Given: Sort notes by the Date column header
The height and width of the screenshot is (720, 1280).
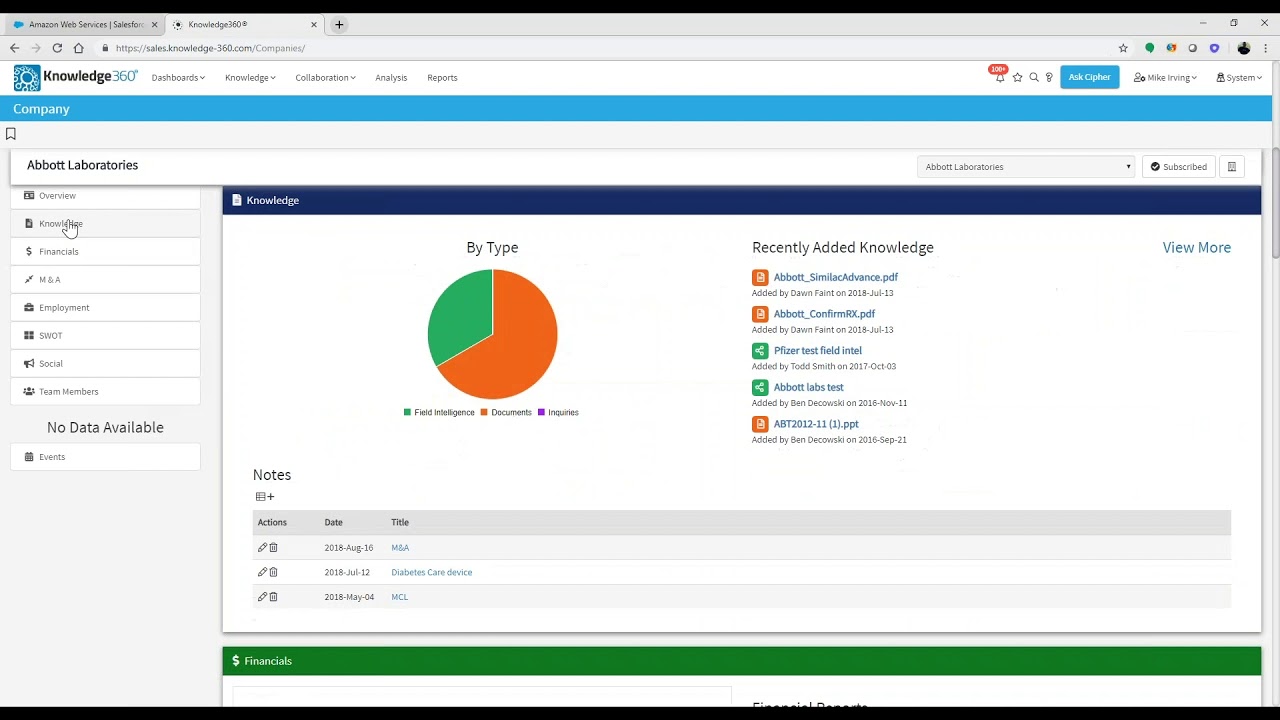Looking at the screenshot, I should 333,522.
